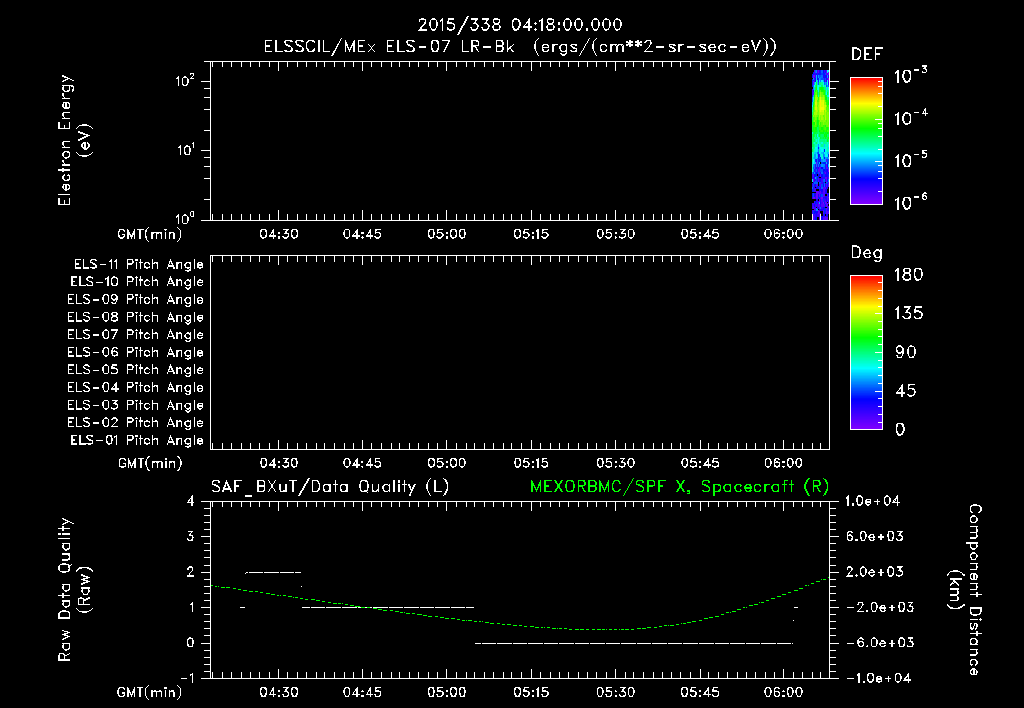The height and width of the screenshot is (708, 1024).
Task: Click the ELS-10 Pitch Angle row label
Action: 137,282
